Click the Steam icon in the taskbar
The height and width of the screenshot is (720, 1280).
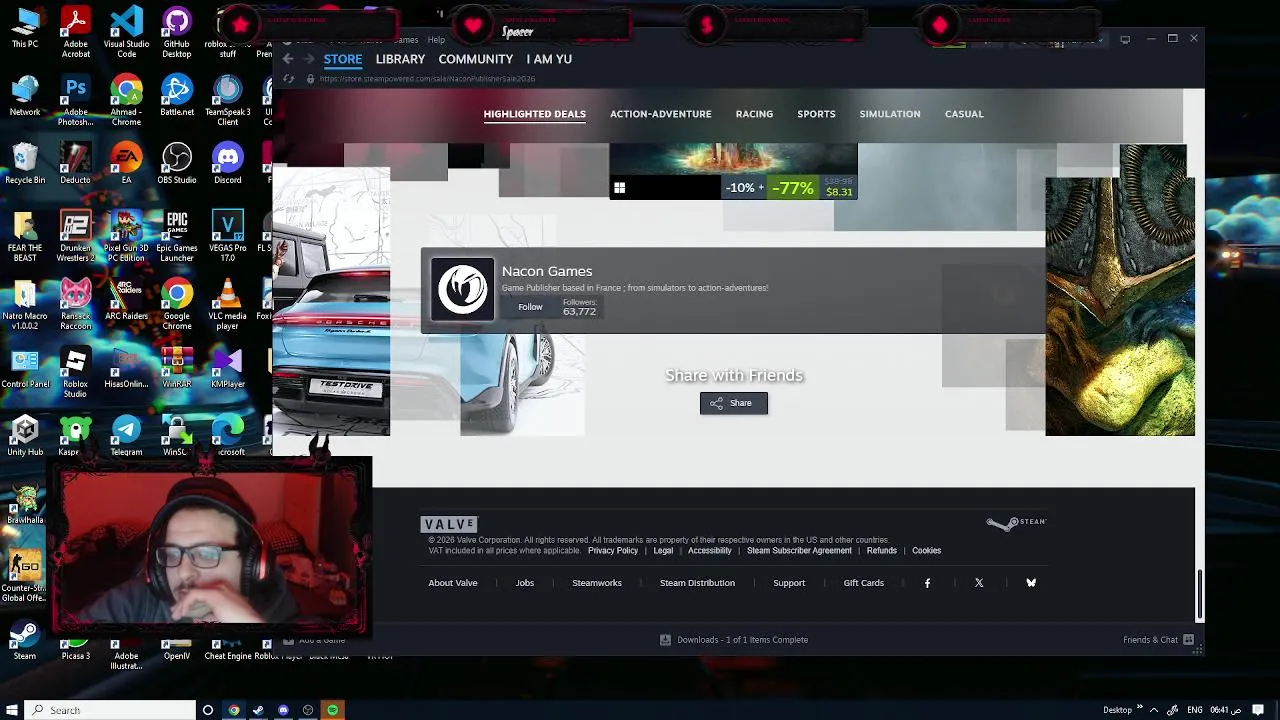pyautogui.click(x=258, y=710)
